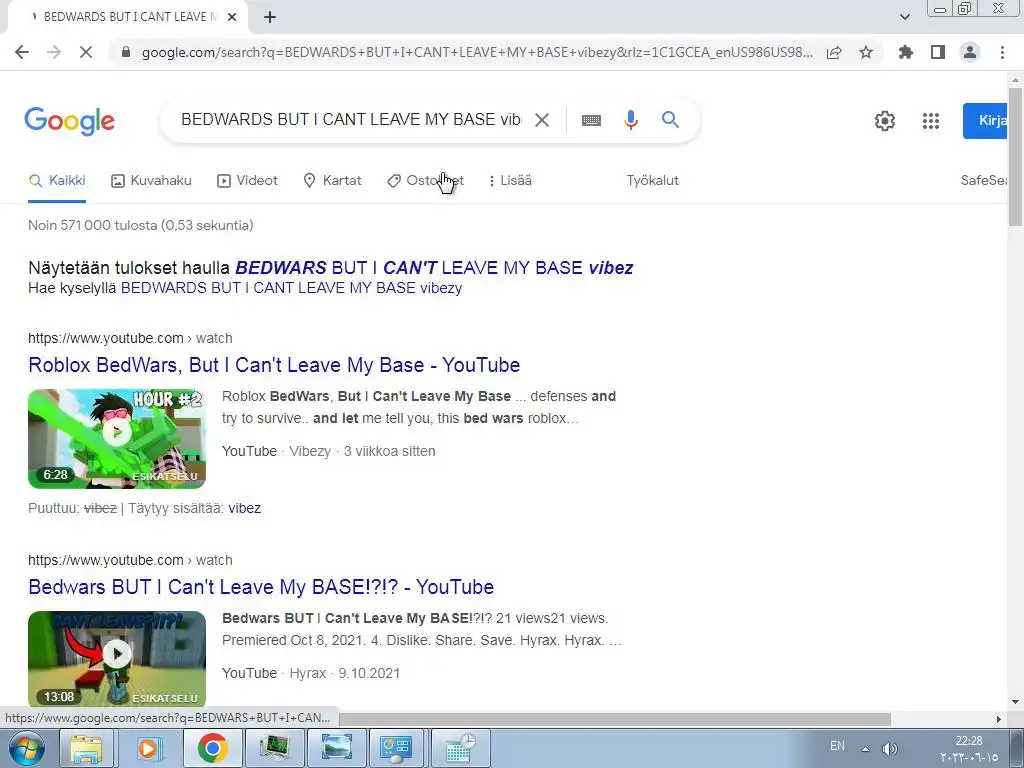The height and width of the screenshot is (768, 1024).
Task: Open Google apps grid
Action: [x=931, y=121]
